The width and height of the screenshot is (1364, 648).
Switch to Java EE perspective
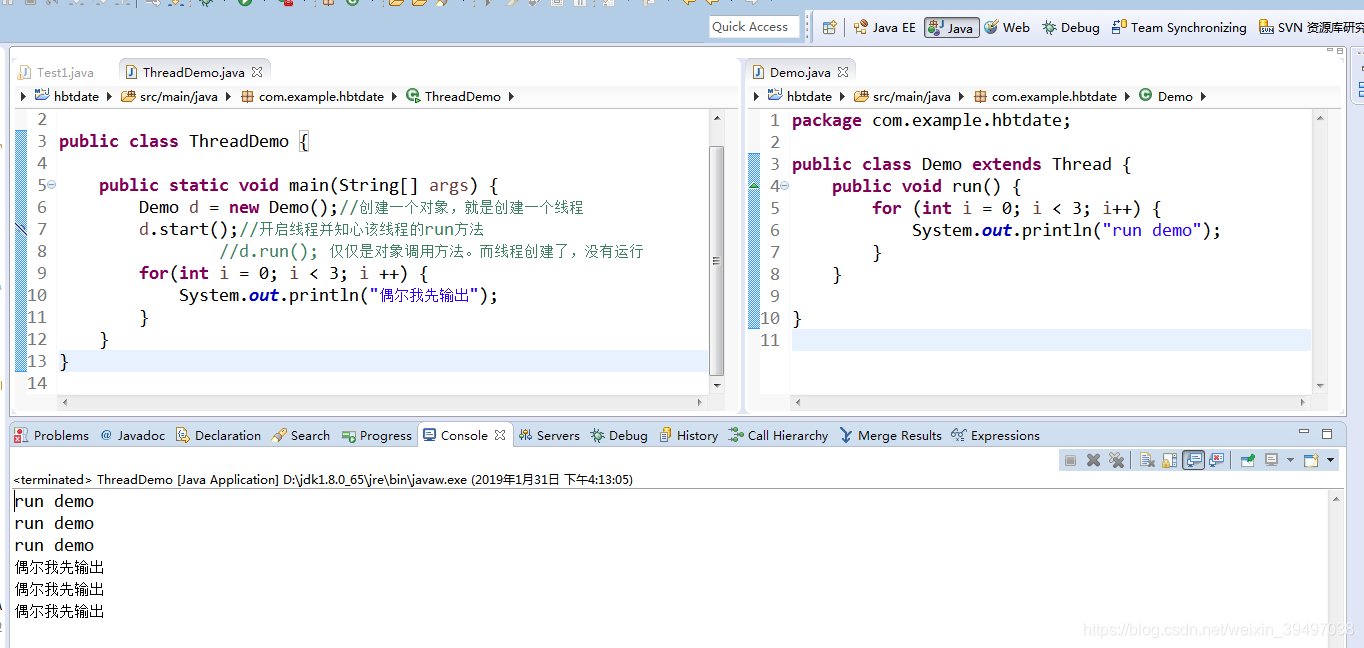pyautogui.click(x=885, y=28)
